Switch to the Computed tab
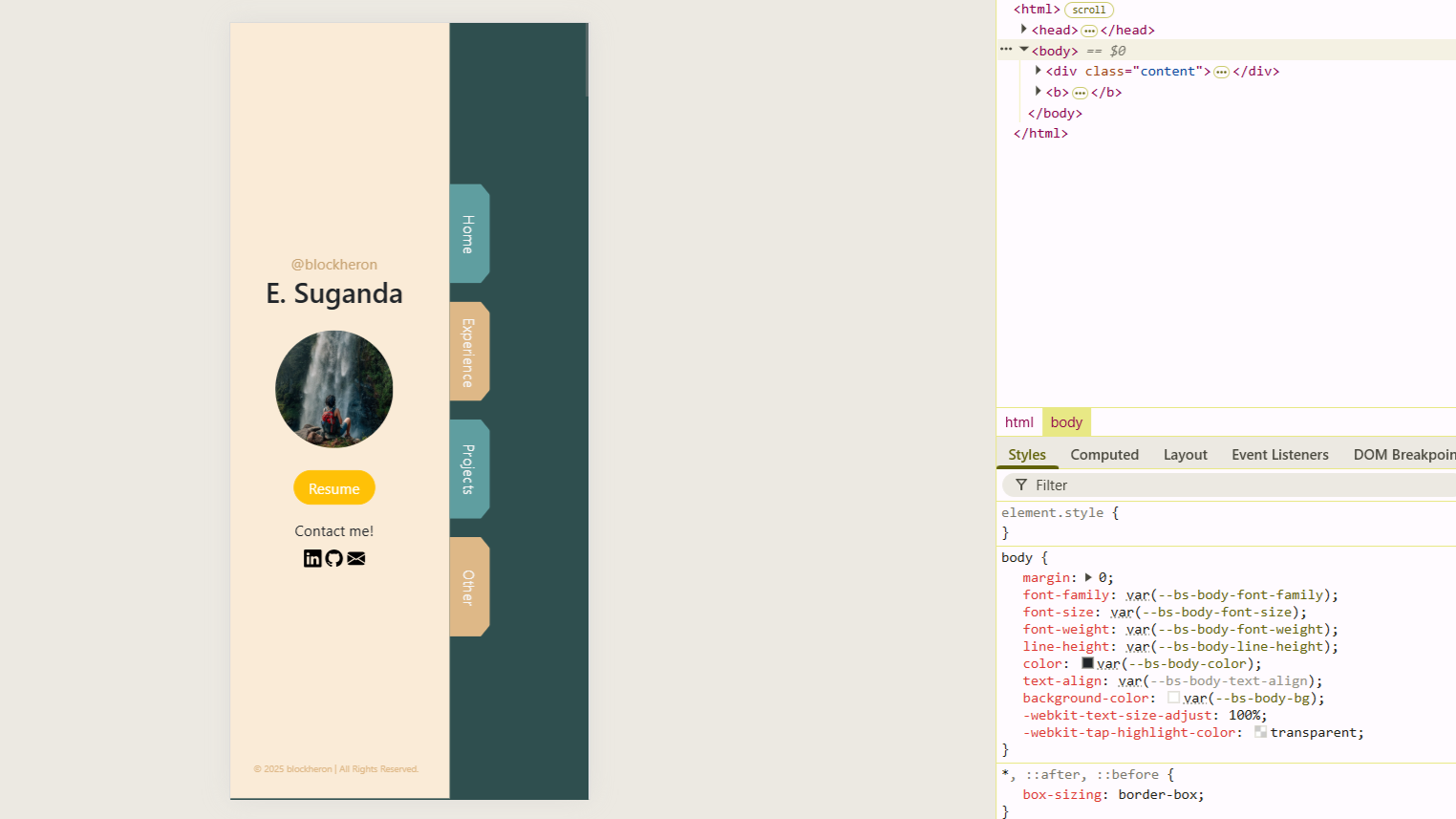The image size is (1456, 819). [1104, 455]
